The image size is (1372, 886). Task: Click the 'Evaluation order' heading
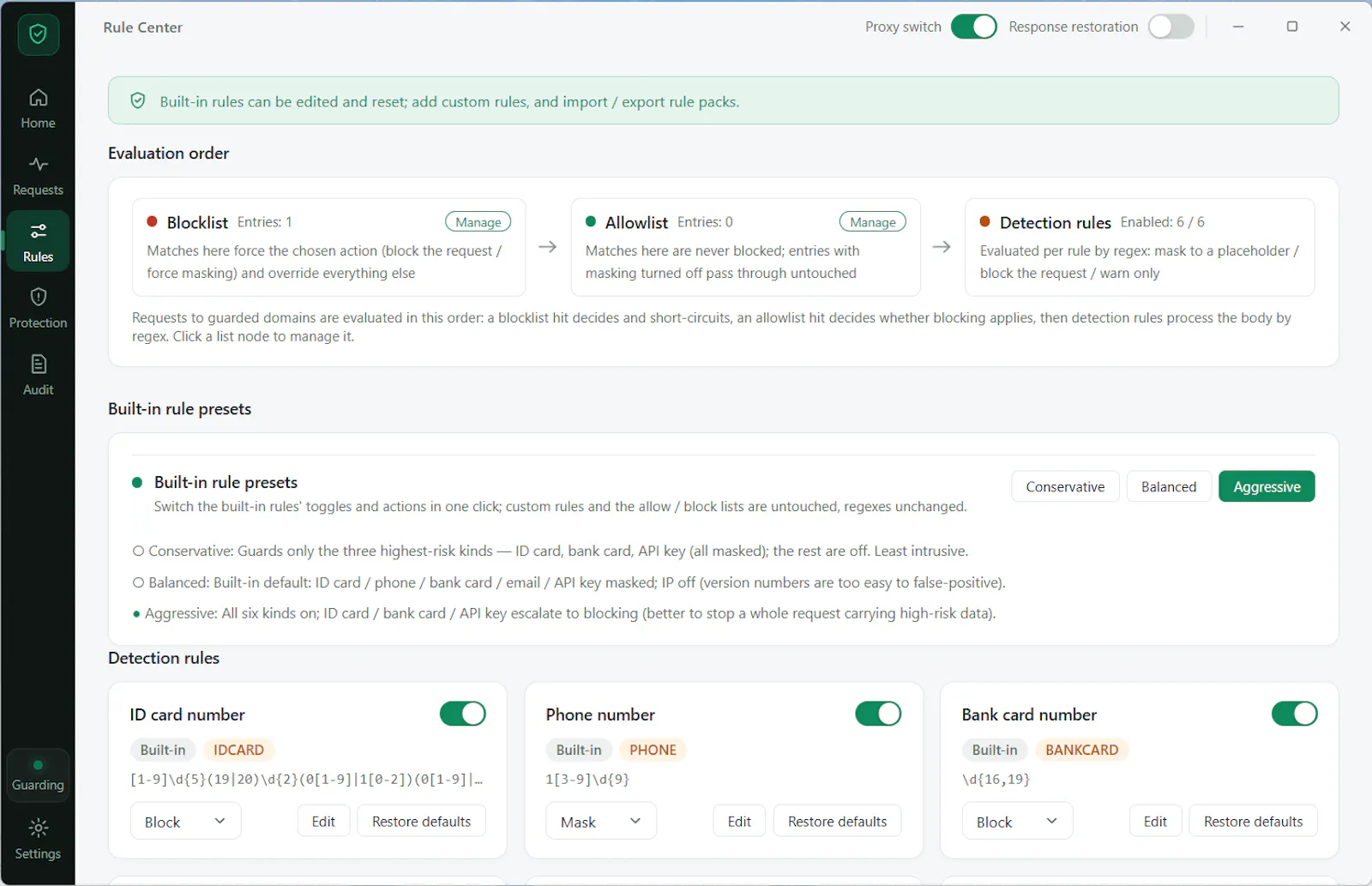[168, 153]
